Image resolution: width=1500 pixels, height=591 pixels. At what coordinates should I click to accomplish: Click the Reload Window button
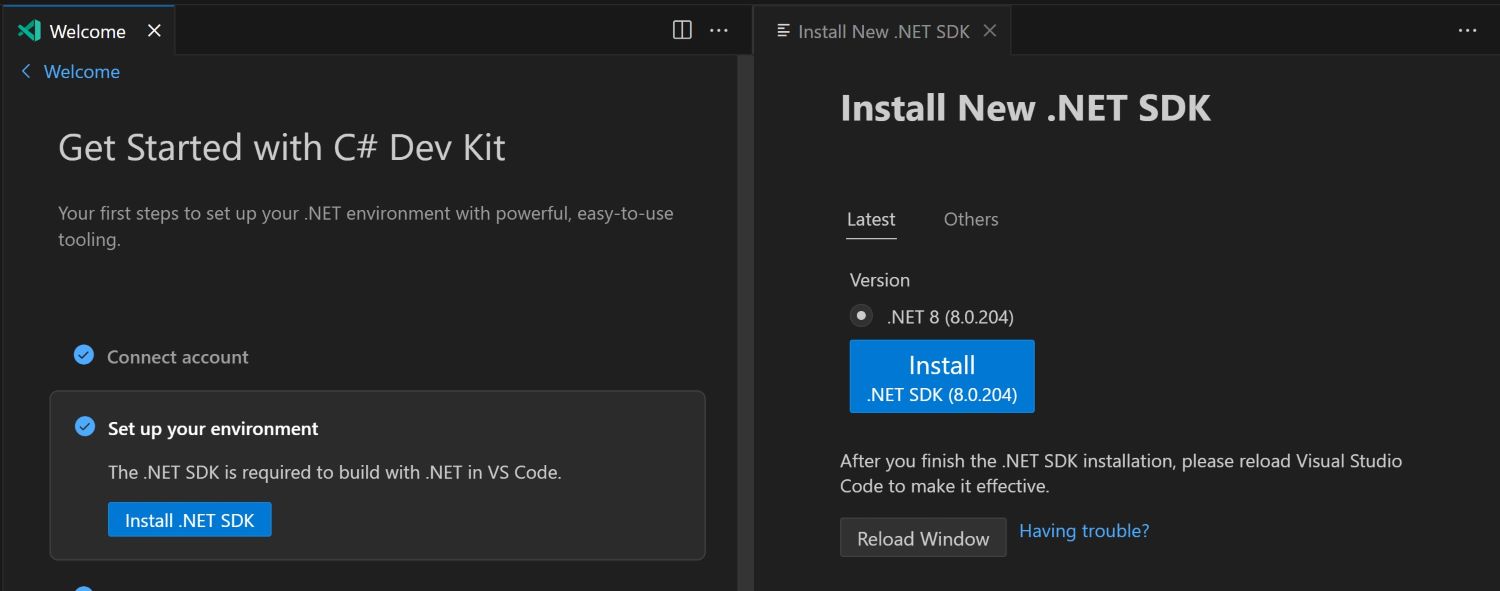pos(923,538)
